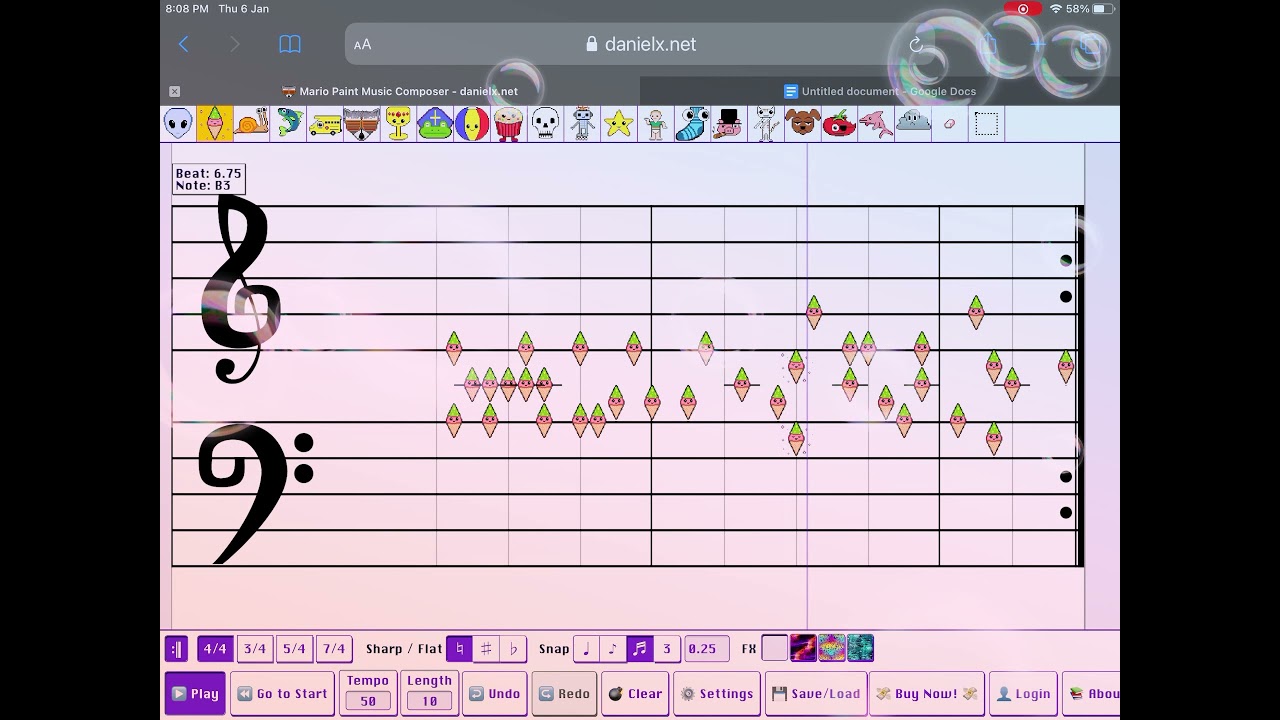Select the yellow star instrument
Image resolution: width=1280 pixels, height=720 pixels.
619,124
